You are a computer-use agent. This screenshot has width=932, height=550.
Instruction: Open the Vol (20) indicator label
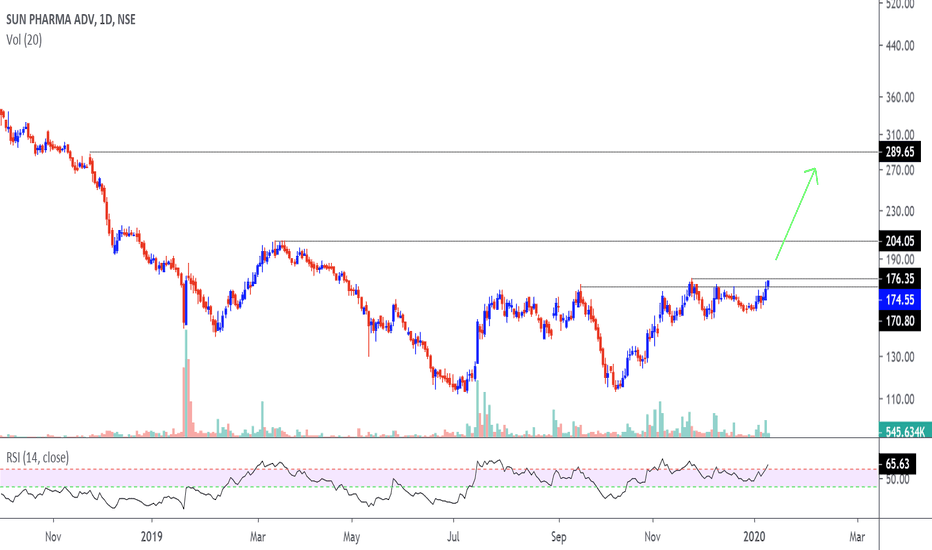24,40
